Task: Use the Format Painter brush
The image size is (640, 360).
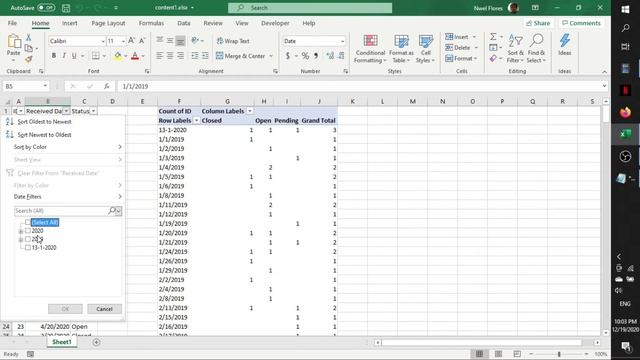Action: point(29,59)
